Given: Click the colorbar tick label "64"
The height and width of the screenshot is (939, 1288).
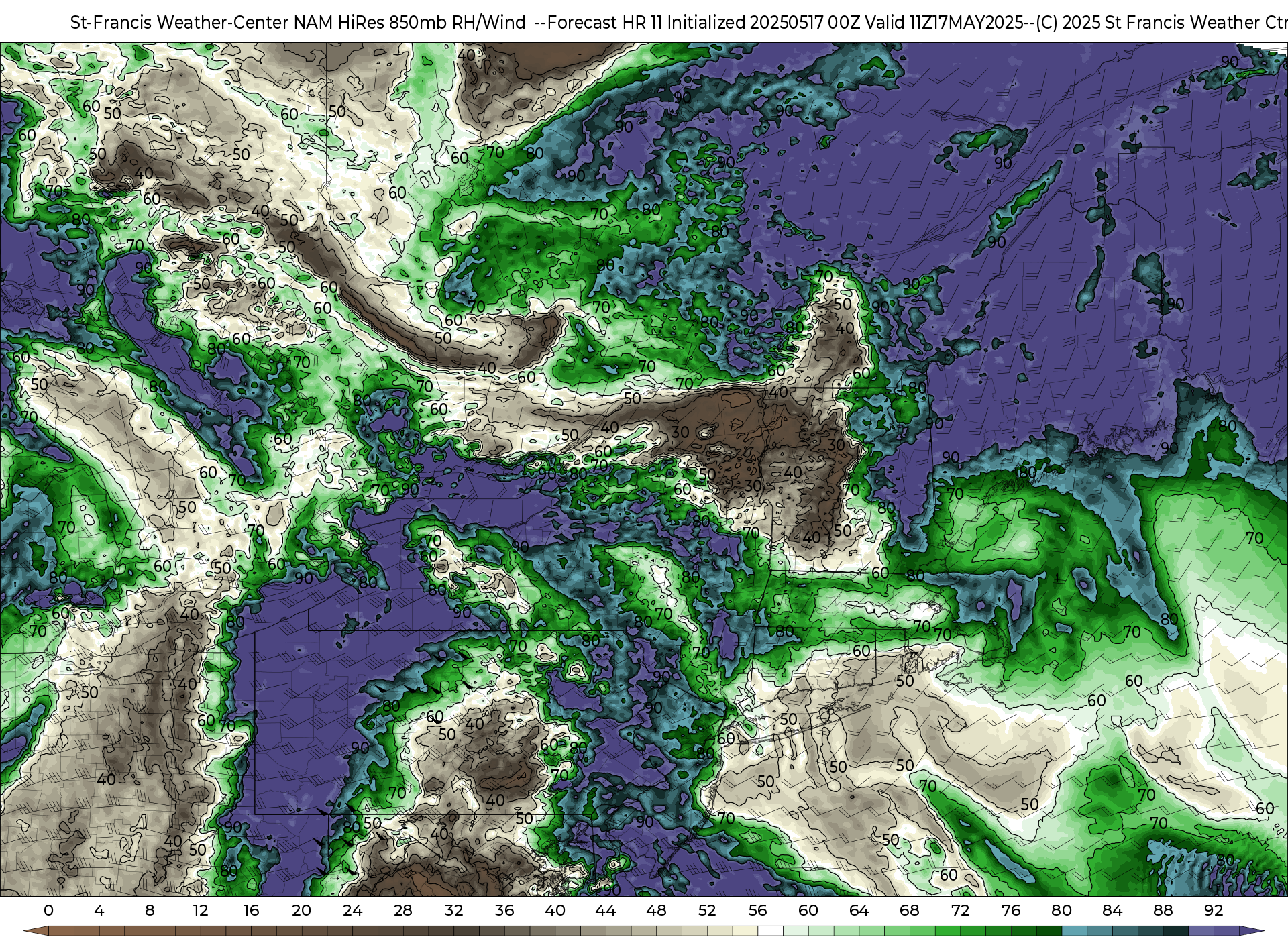Looking at the screenshot, I should 859,911.
